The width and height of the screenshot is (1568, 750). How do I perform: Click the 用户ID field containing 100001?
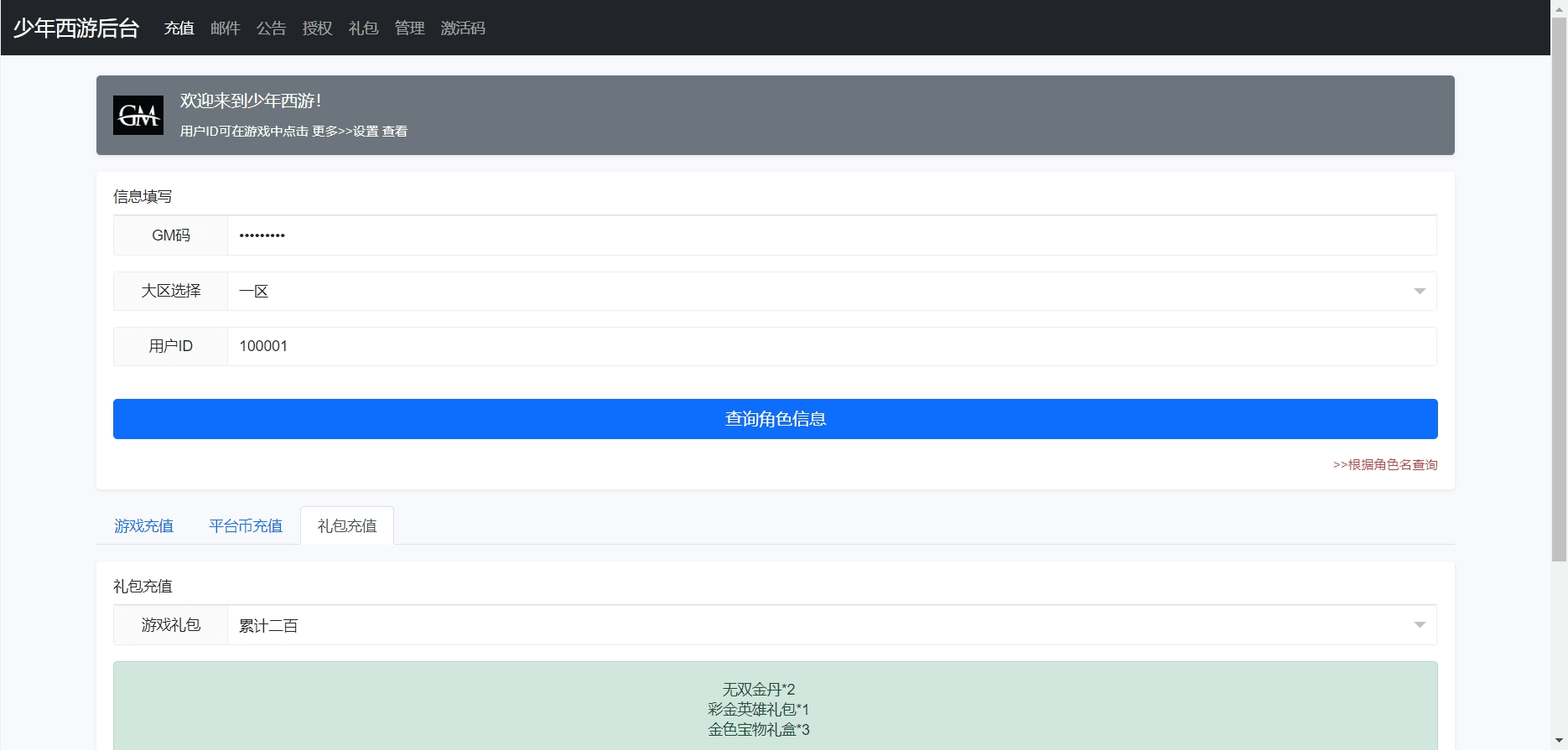click(x=832, y=346)
